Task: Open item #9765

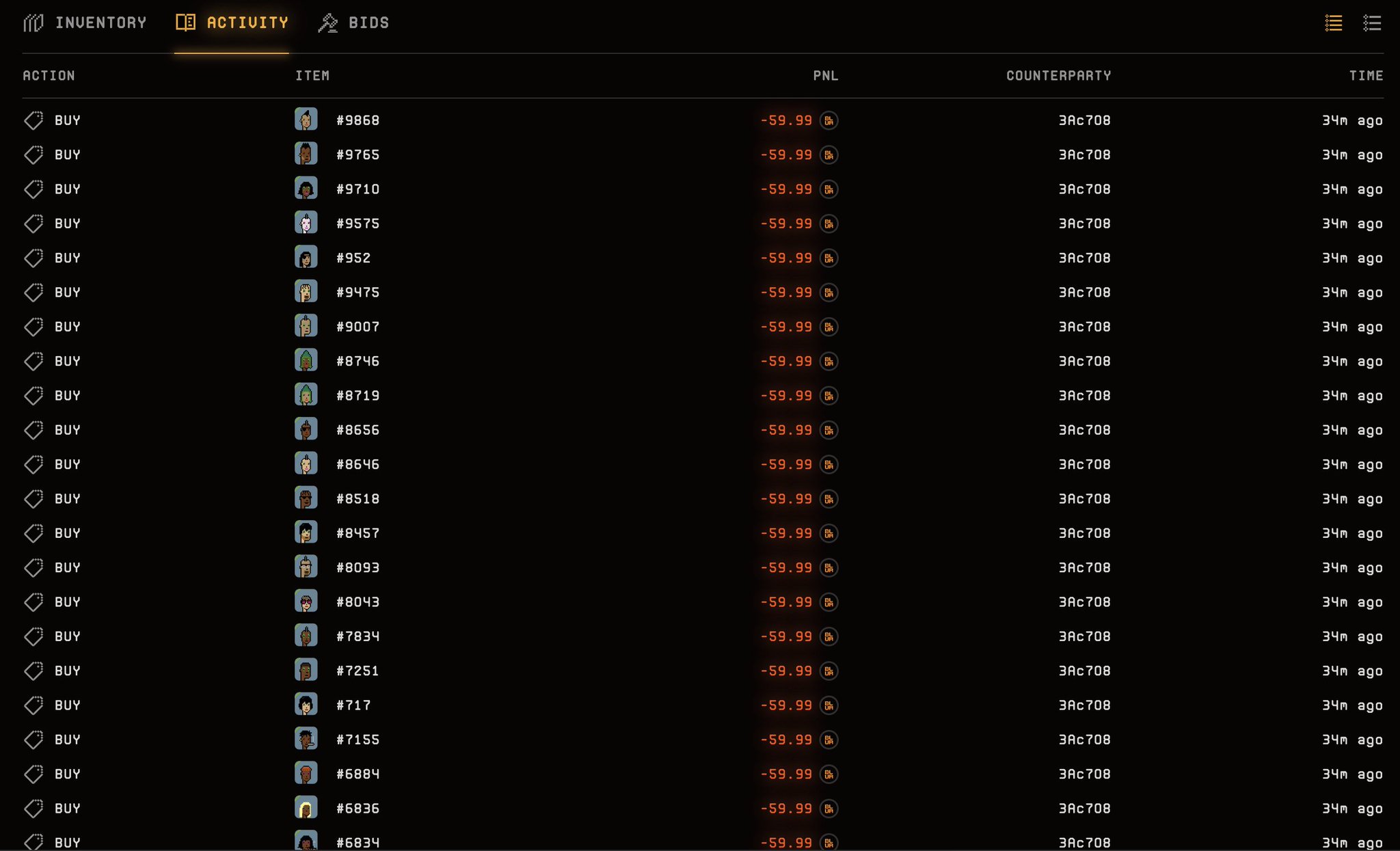Action: pos(358,154)
